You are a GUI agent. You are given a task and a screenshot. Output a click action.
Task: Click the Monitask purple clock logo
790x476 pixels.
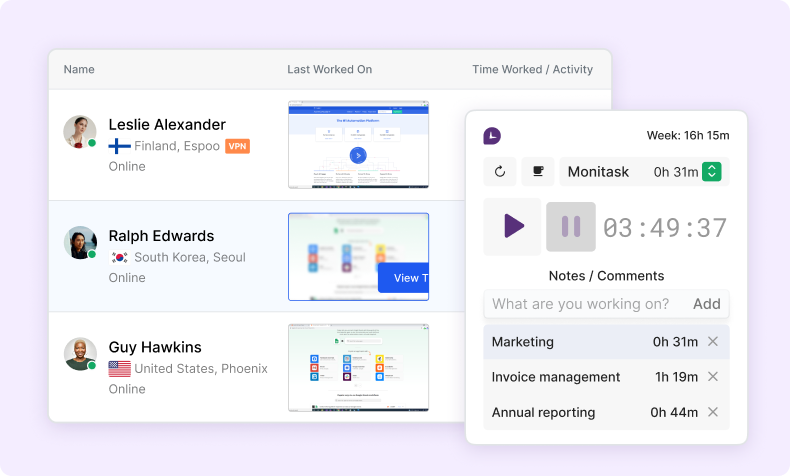coord(492,136)
